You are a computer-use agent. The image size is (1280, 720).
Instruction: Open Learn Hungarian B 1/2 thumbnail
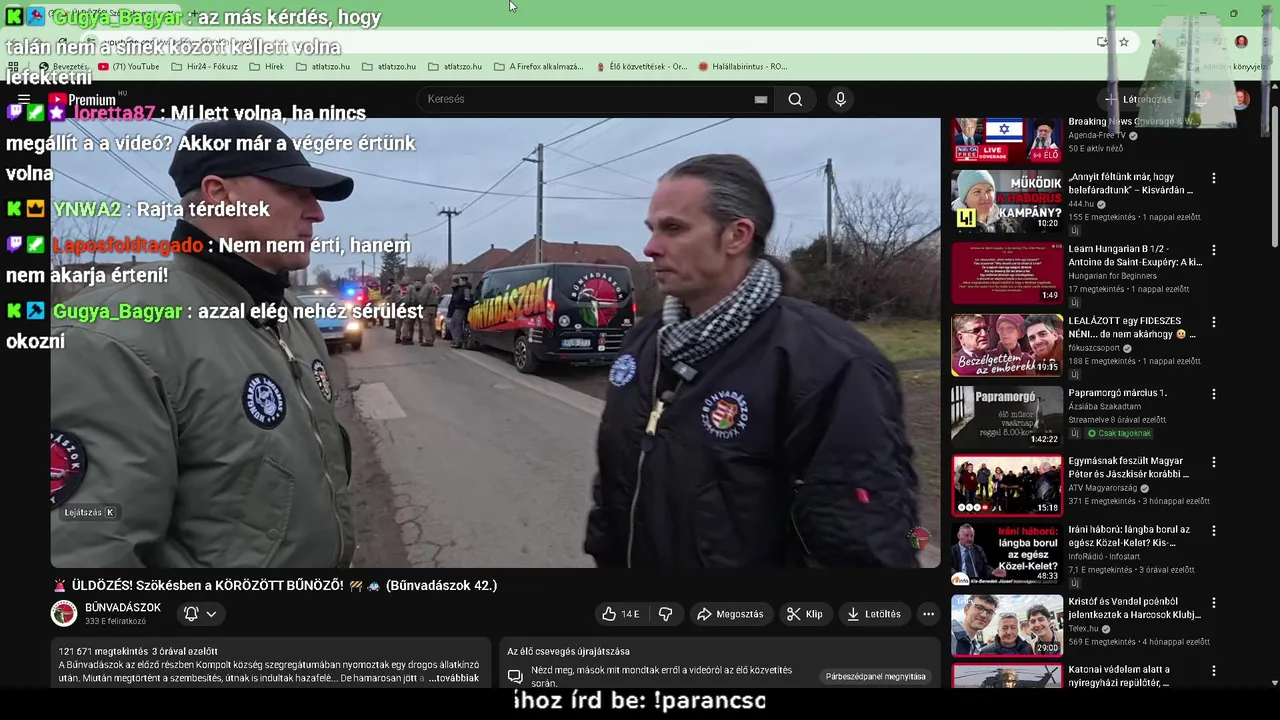[x=1007, y=272]
